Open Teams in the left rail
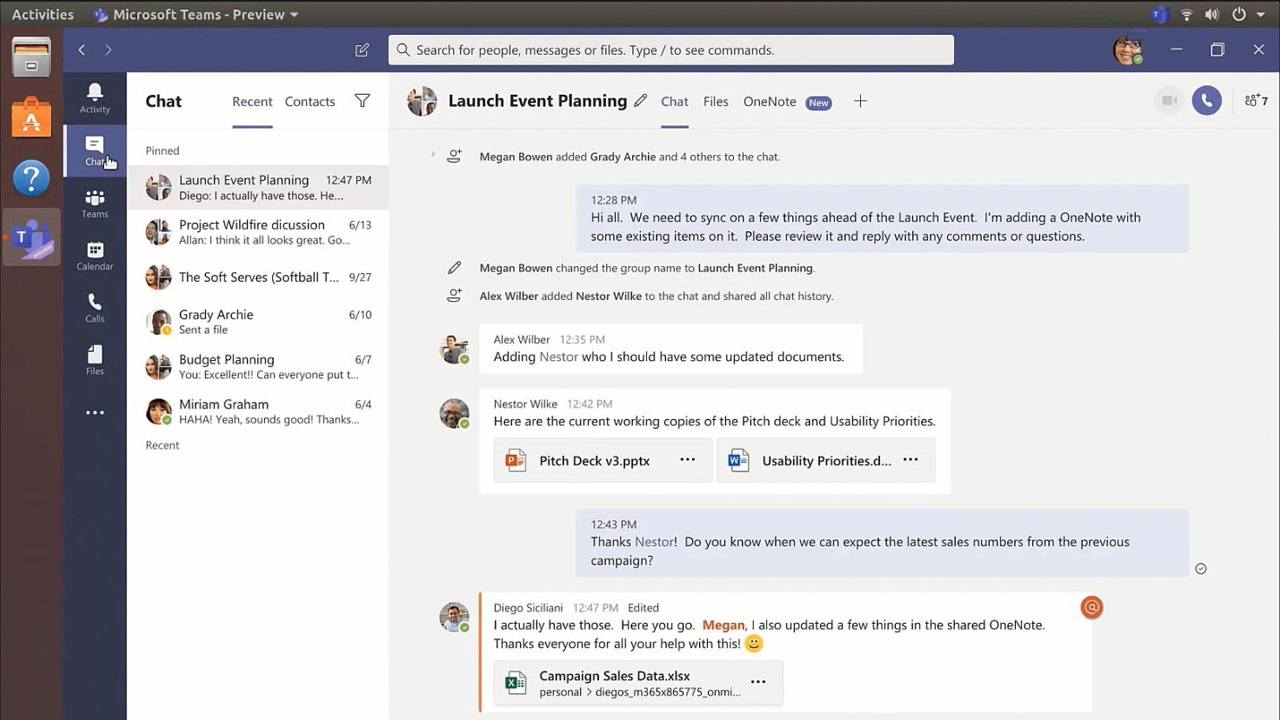This screenshot has width=1280, height=720. click(x=95, y=204)
